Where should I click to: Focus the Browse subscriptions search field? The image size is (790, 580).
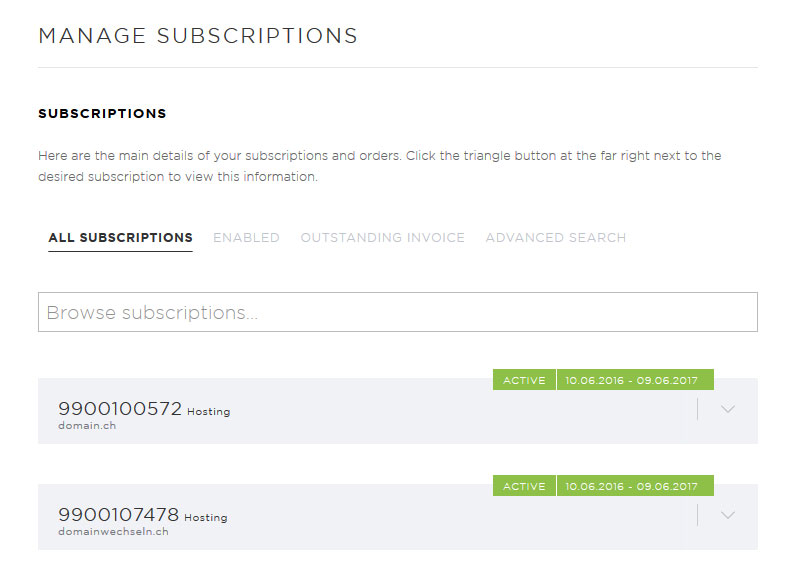click(398, 312)
